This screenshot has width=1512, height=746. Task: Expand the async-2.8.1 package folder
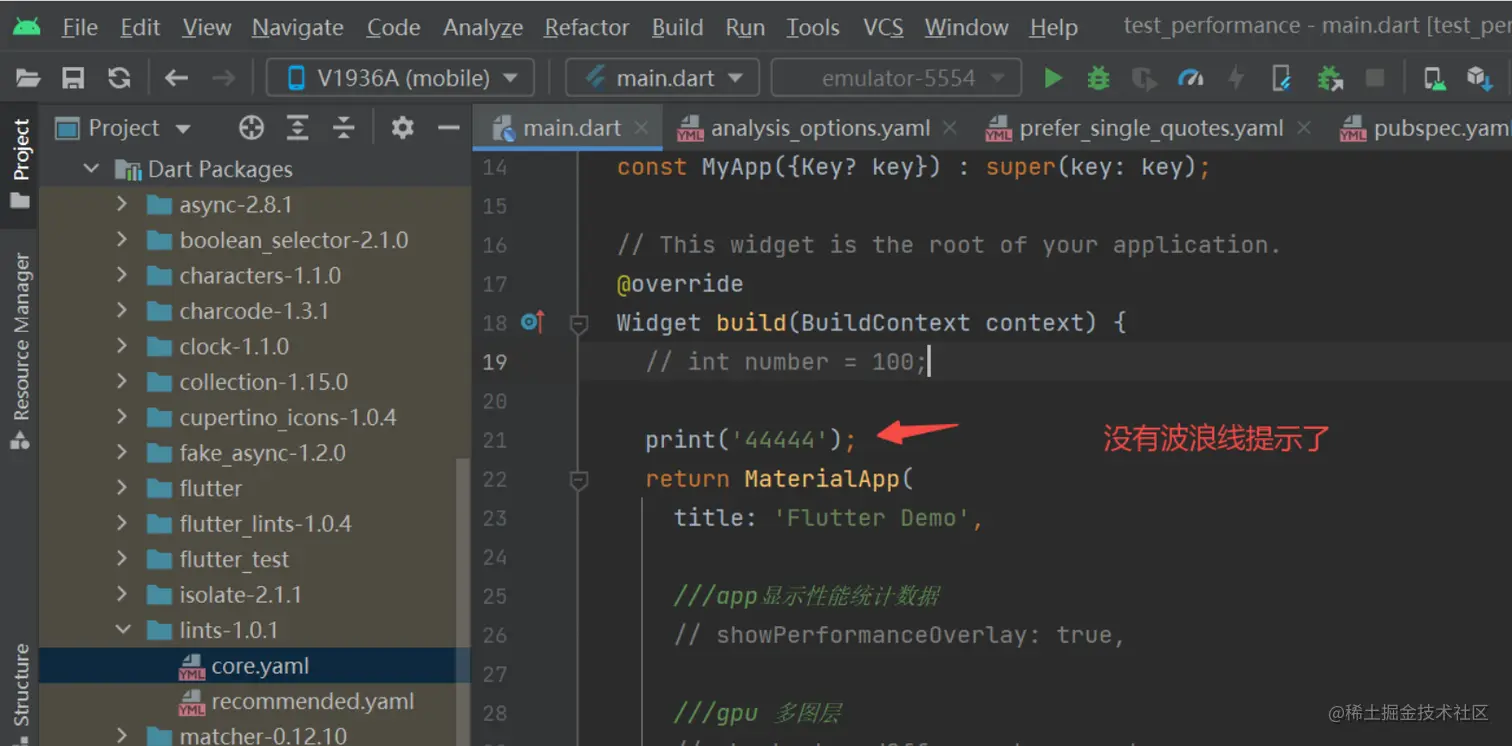point(122,205)
